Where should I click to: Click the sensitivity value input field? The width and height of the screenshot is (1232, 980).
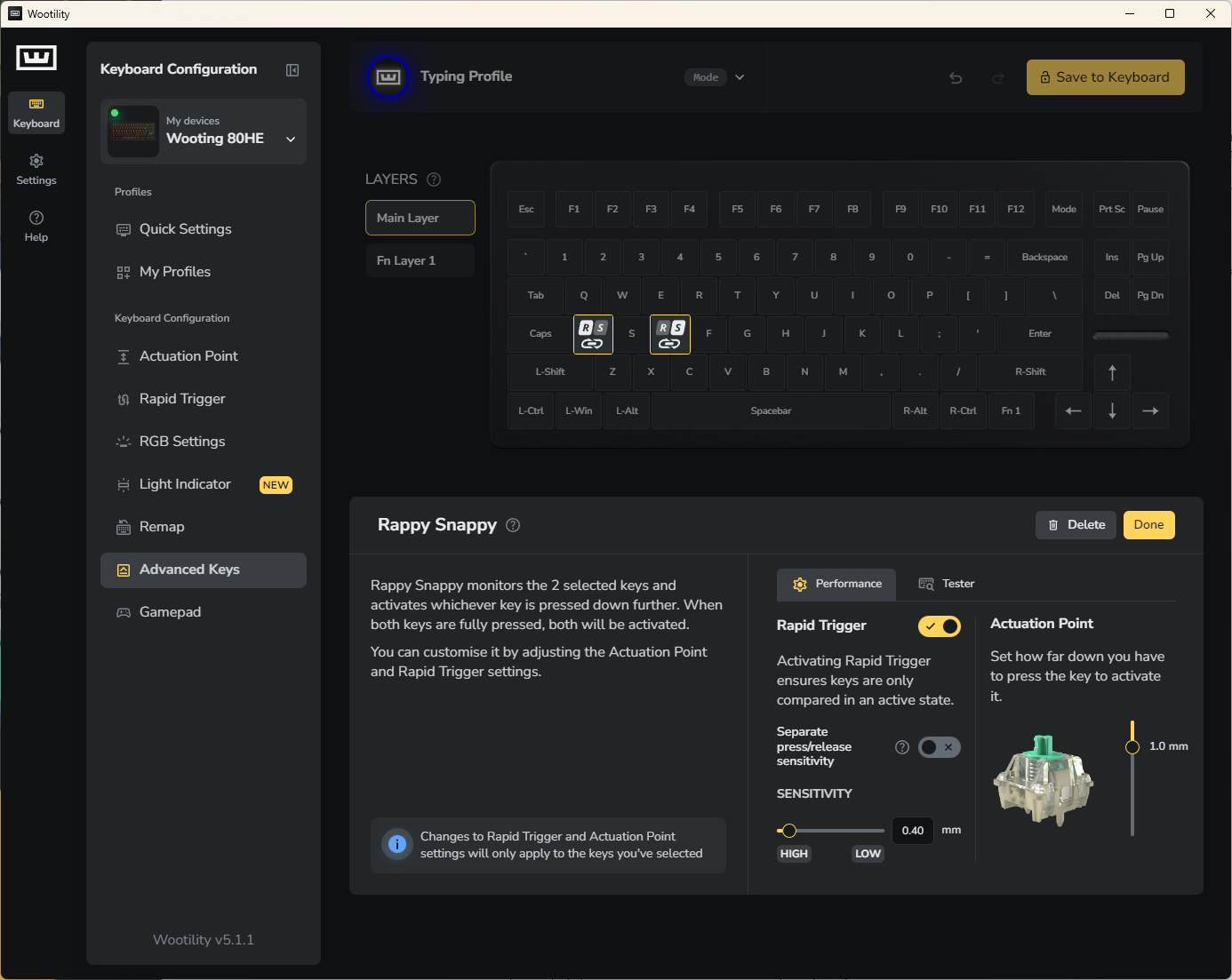[x=913, y=831]
